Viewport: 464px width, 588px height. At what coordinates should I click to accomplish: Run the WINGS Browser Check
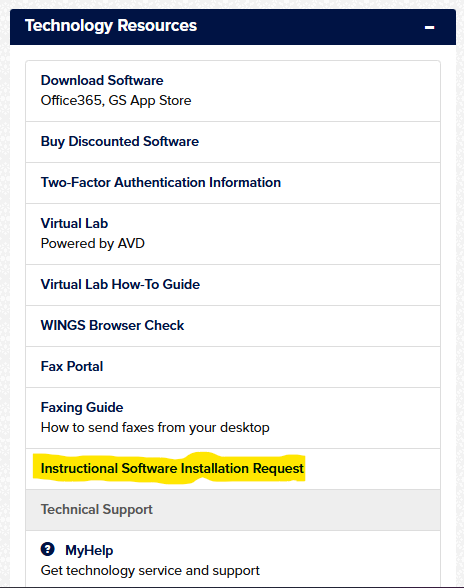[112, 325]
